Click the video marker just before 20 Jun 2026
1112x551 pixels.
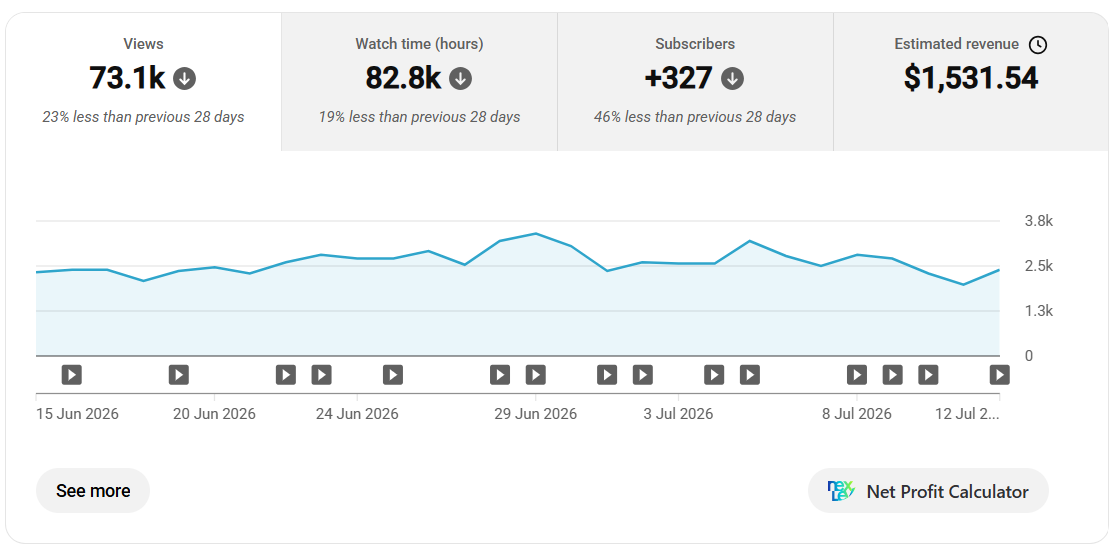(179, 374)
